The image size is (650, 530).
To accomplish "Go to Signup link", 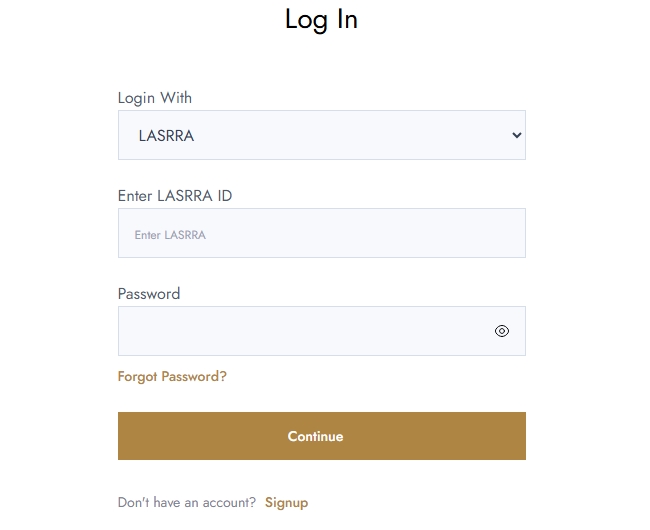I will click(x=286, y=502).
